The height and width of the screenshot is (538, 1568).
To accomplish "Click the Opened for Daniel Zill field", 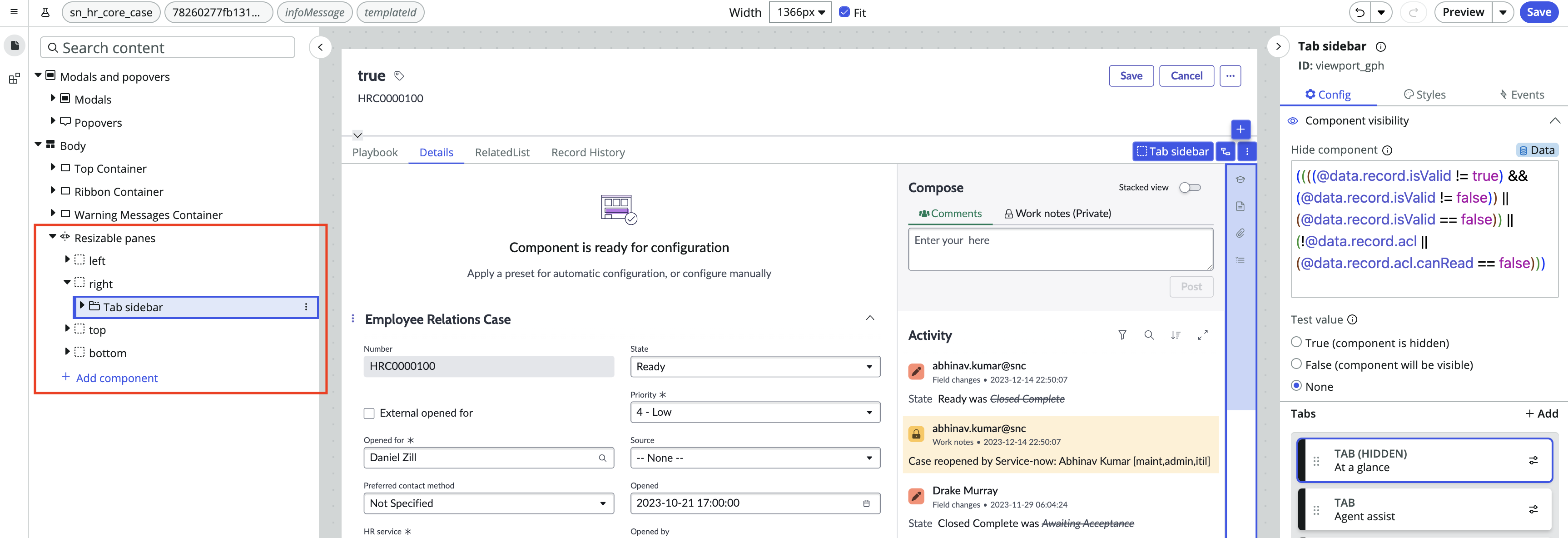I will point(489,458).
